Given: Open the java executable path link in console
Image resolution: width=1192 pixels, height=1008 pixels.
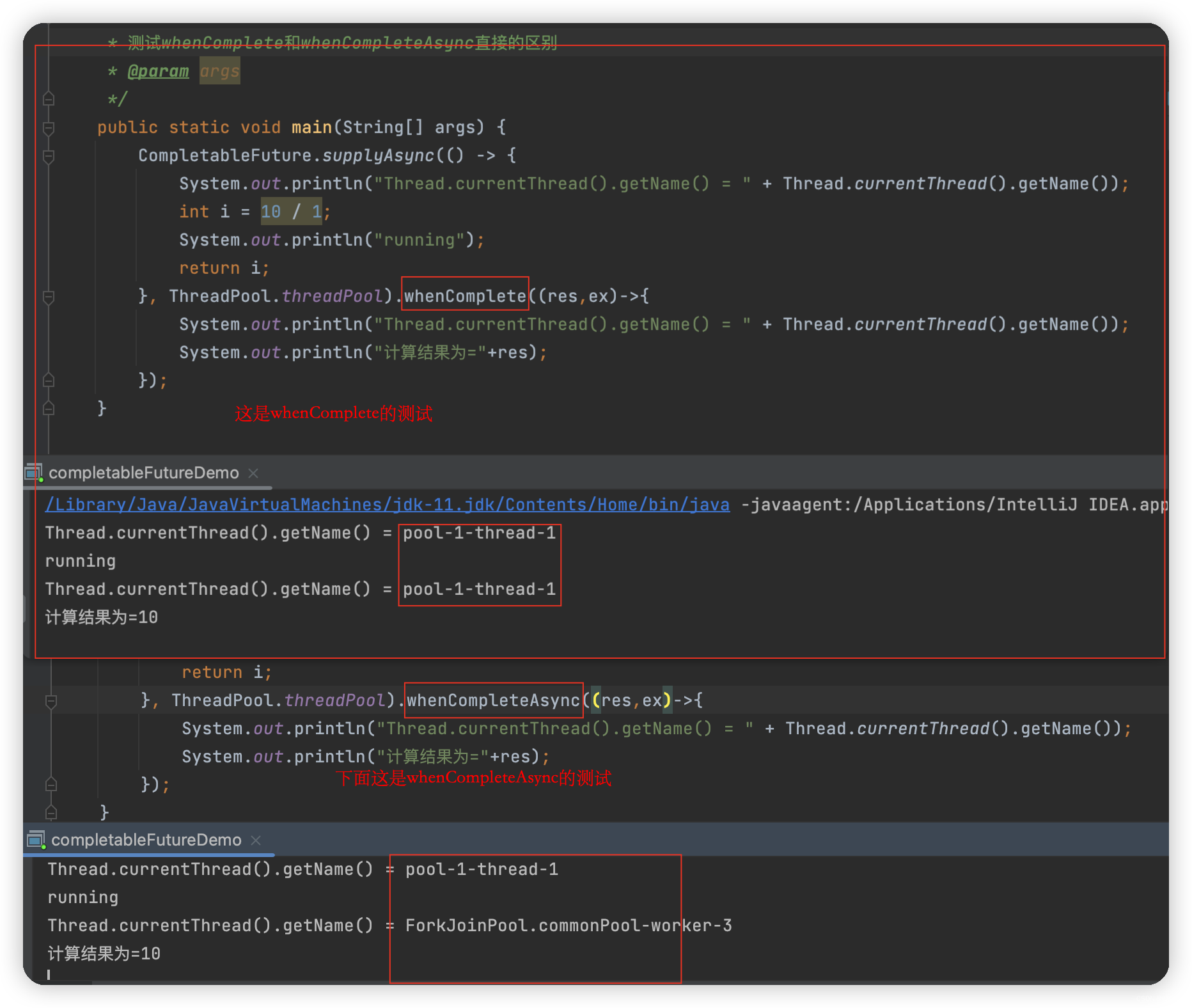Looking at the screenshot, I should tap(387, 505).
